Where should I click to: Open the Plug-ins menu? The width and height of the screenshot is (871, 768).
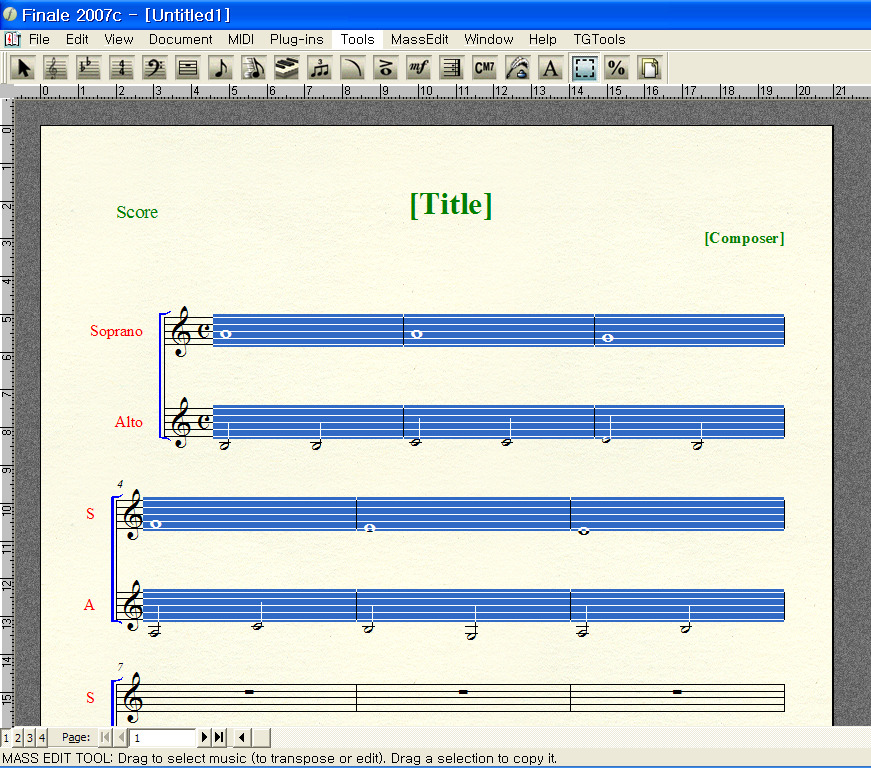[x=296, y=39]
